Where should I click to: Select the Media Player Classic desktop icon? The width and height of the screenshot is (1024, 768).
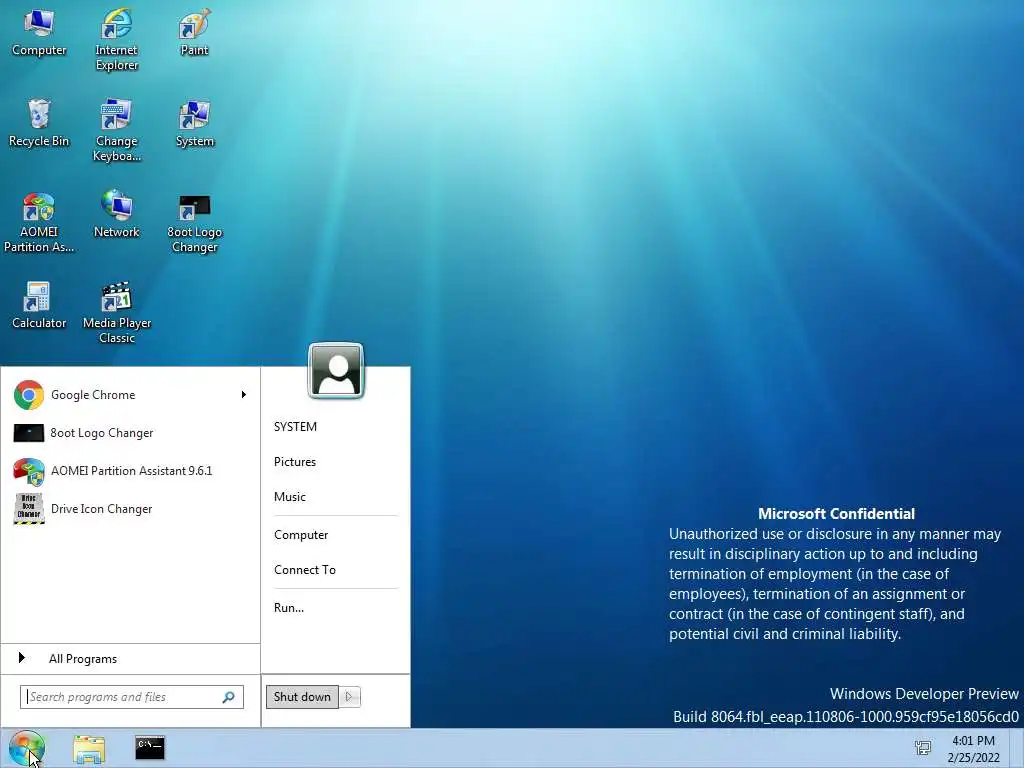pos(116,312)
